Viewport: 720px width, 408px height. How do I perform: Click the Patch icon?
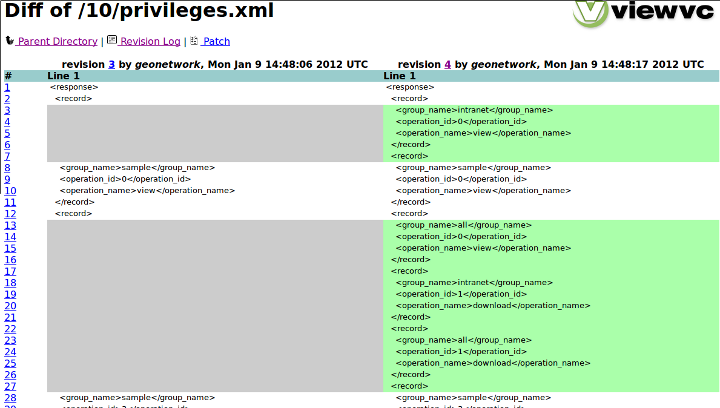(194, 41)
